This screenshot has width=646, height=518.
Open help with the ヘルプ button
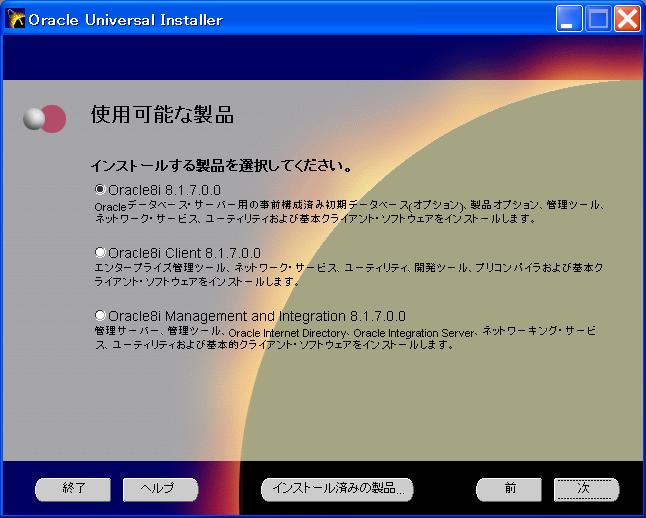point(160,489)
